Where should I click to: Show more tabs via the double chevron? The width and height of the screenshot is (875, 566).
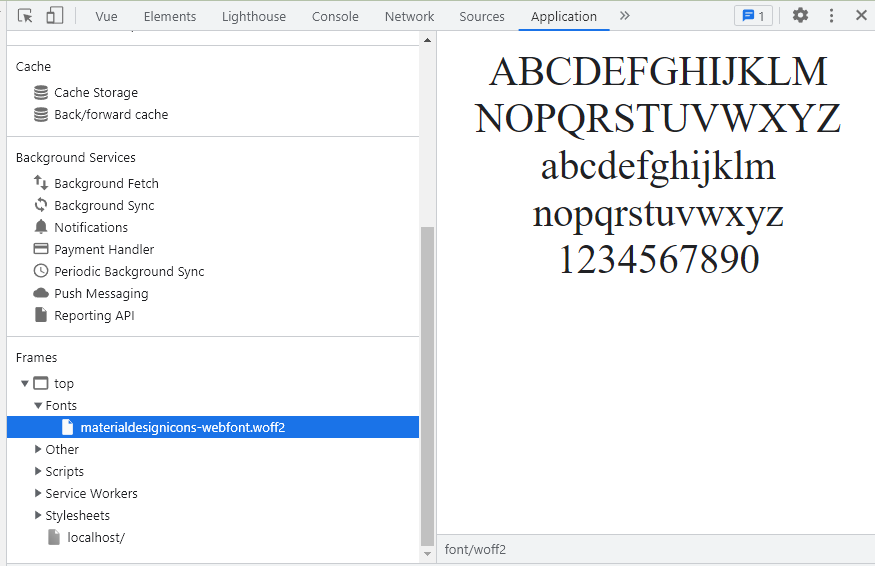[624, 16]
